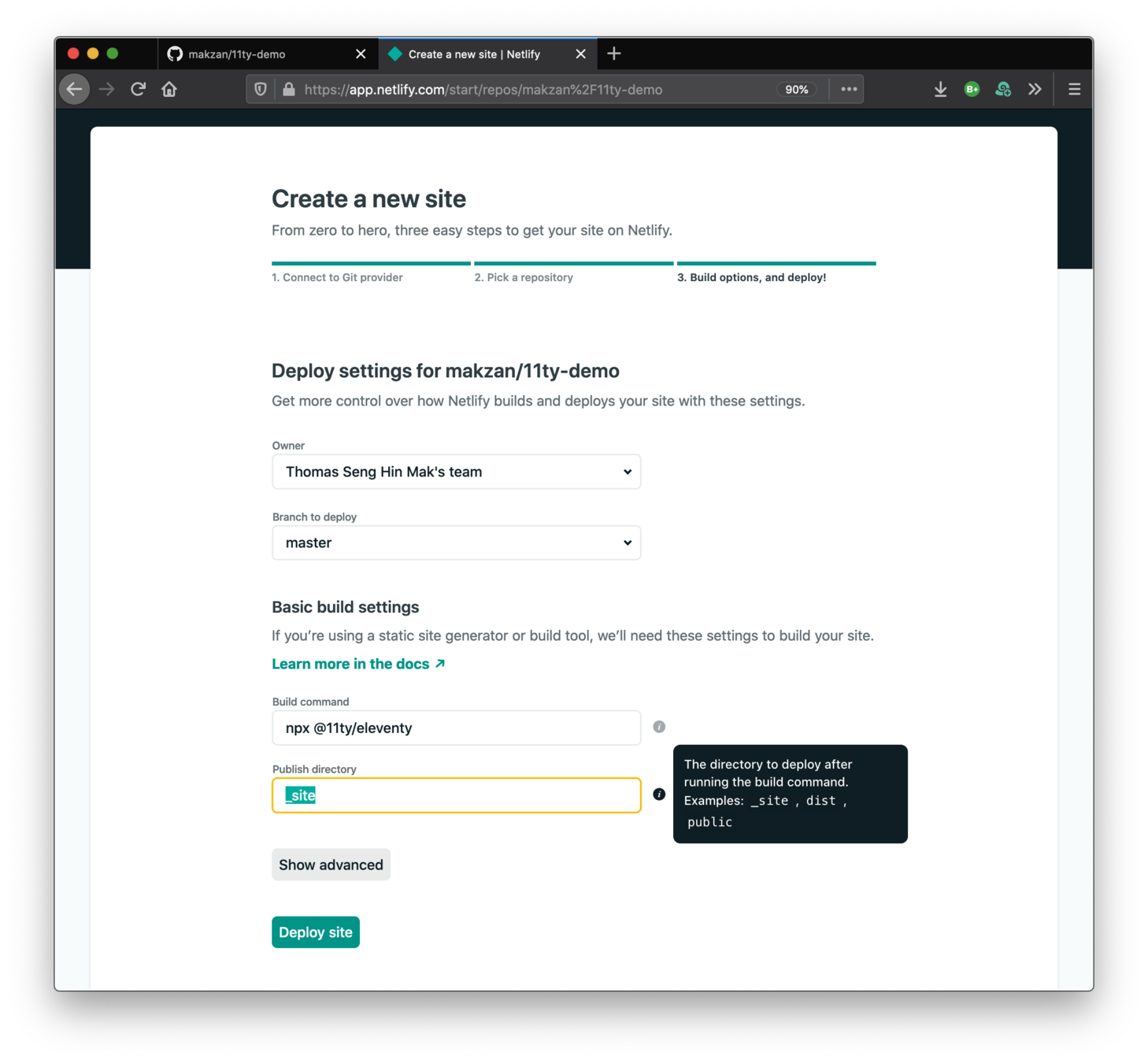Close the Netlify tab
Image resolution: width=1148 pixels, height=1063 pixels.
(x=580, y=54)
